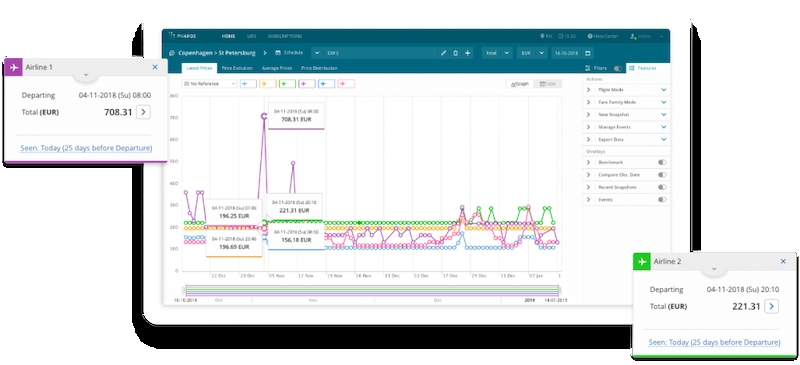Viewport: 800px width, 365px height.
Task: Click the pencil edit icon in route bar
Action: pyautogui.click(x=443, y=53)
